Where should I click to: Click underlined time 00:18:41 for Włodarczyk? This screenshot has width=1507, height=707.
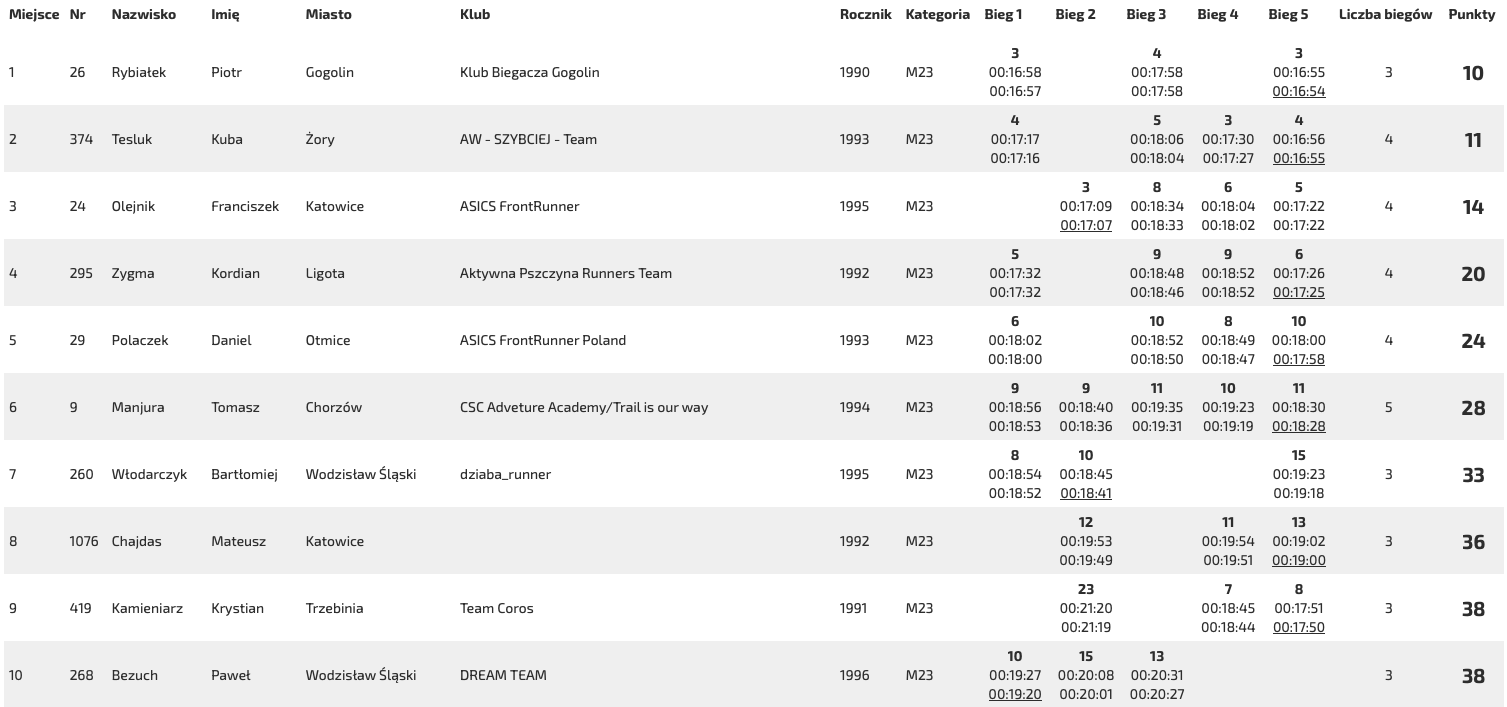(x=1086, y=494)
